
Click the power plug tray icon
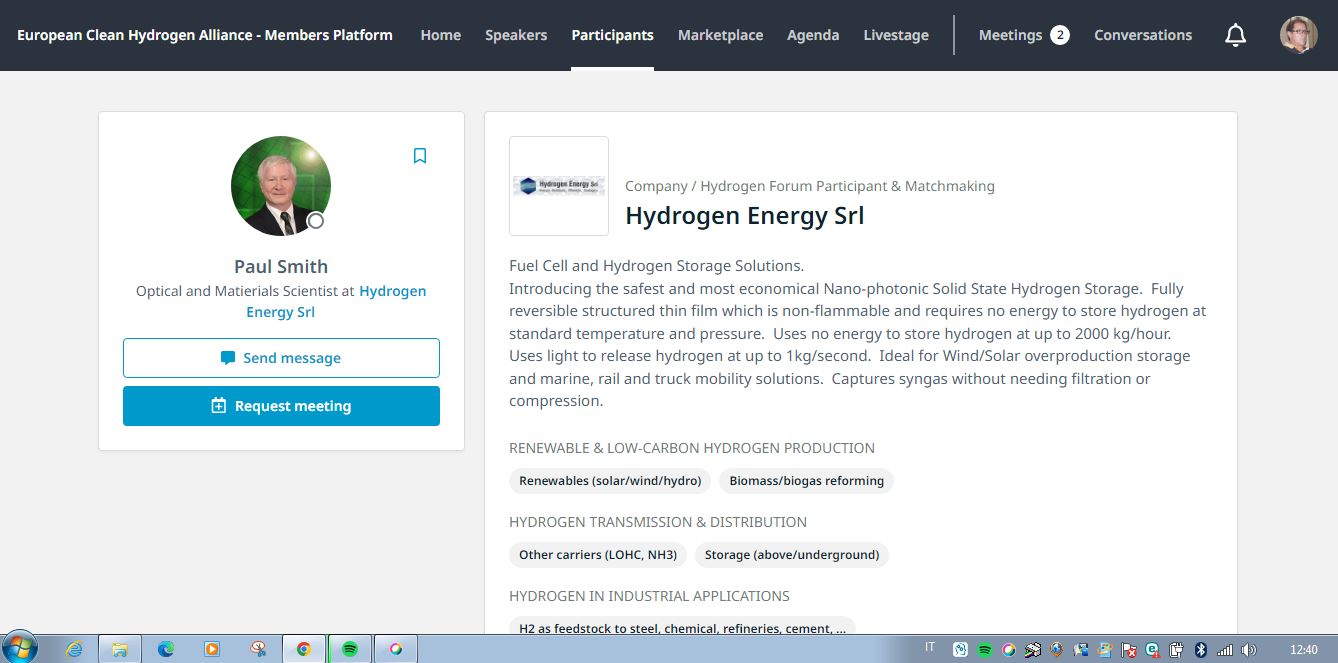click(x=1177, y=650)
